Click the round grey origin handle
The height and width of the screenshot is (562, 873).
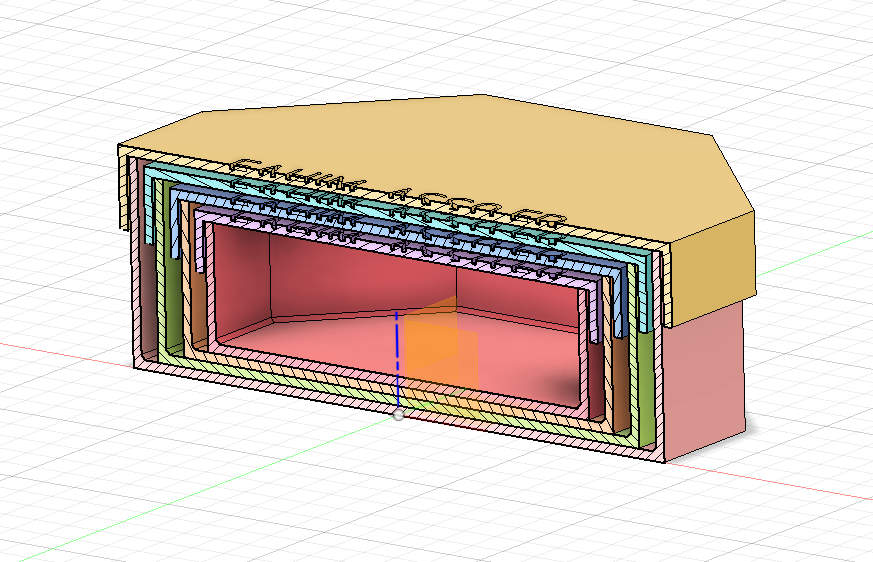tap(398, 414)
